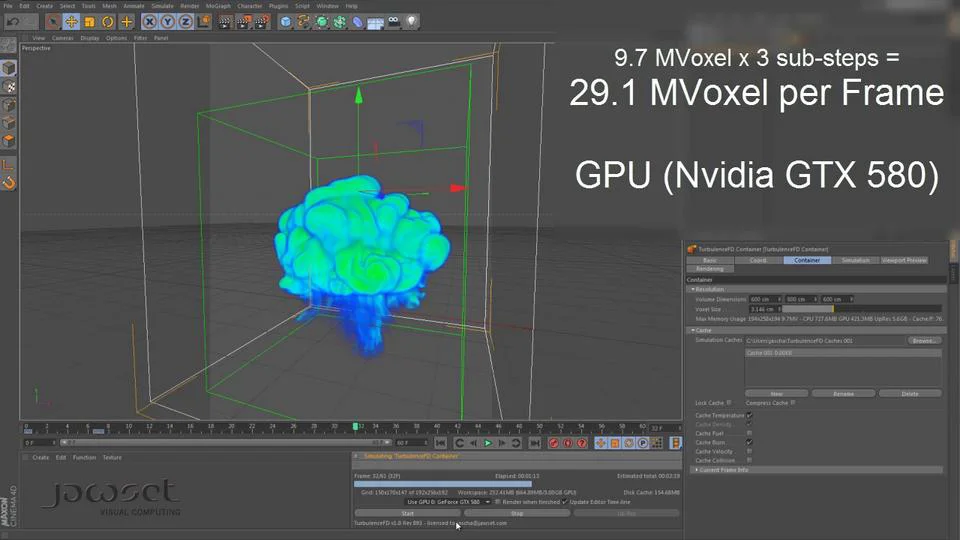Enable the Cache Velocity checkbox

749,451
